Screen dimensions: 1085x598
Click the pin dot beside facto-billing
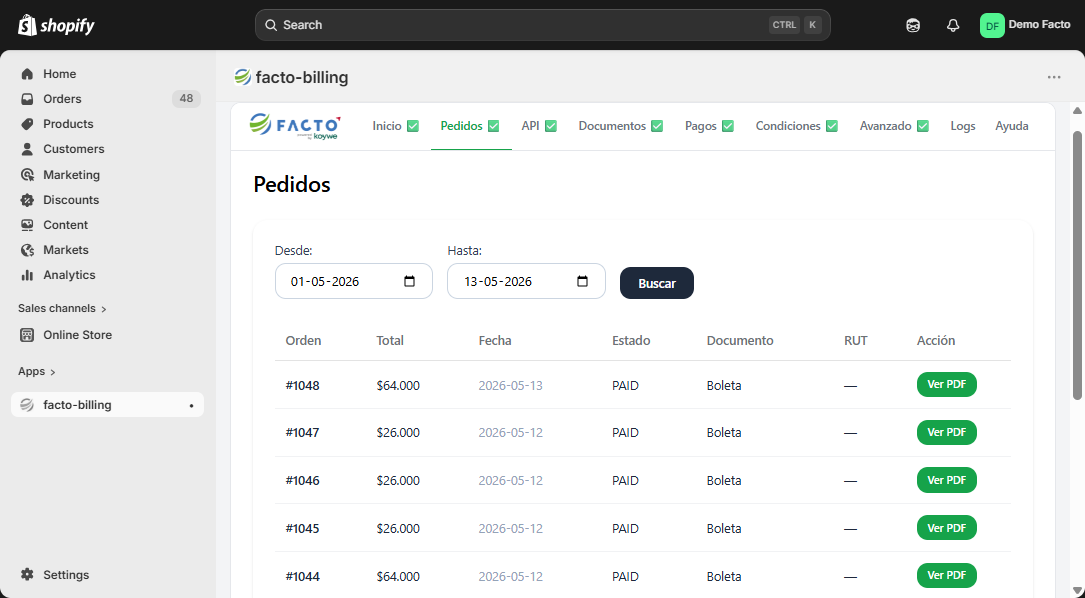coord(192,406)
